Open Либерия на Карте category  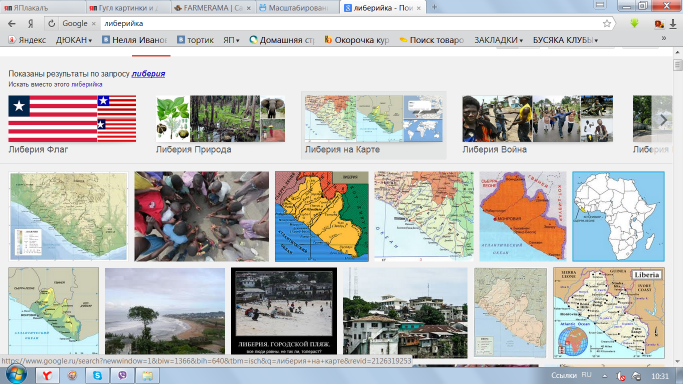click(374, 125)
